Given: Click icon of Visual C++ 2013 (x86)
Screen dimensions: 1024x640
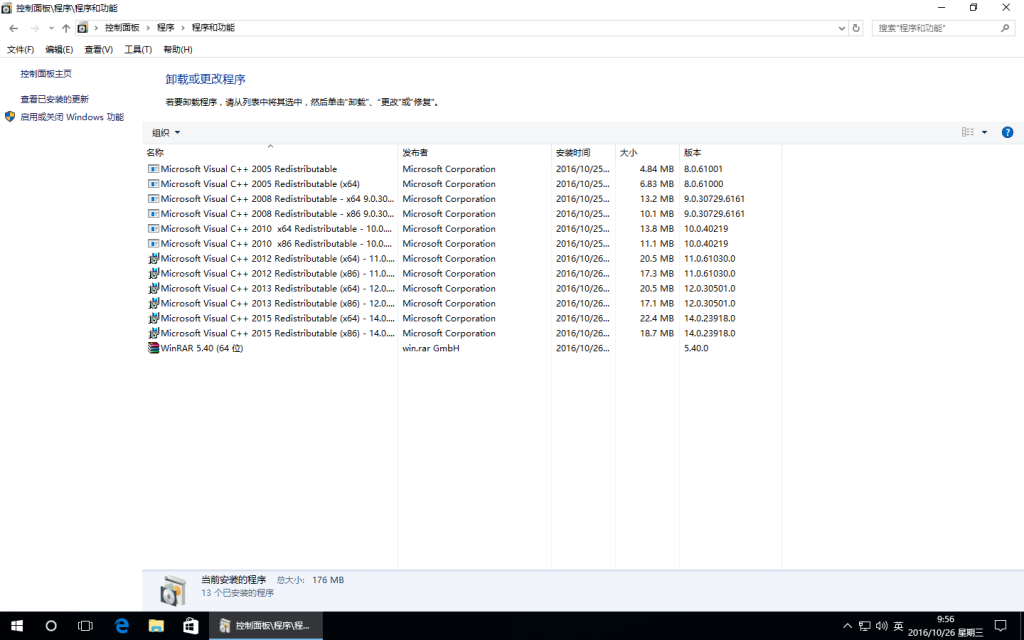Looking at the screenshot, I should 153,304.
